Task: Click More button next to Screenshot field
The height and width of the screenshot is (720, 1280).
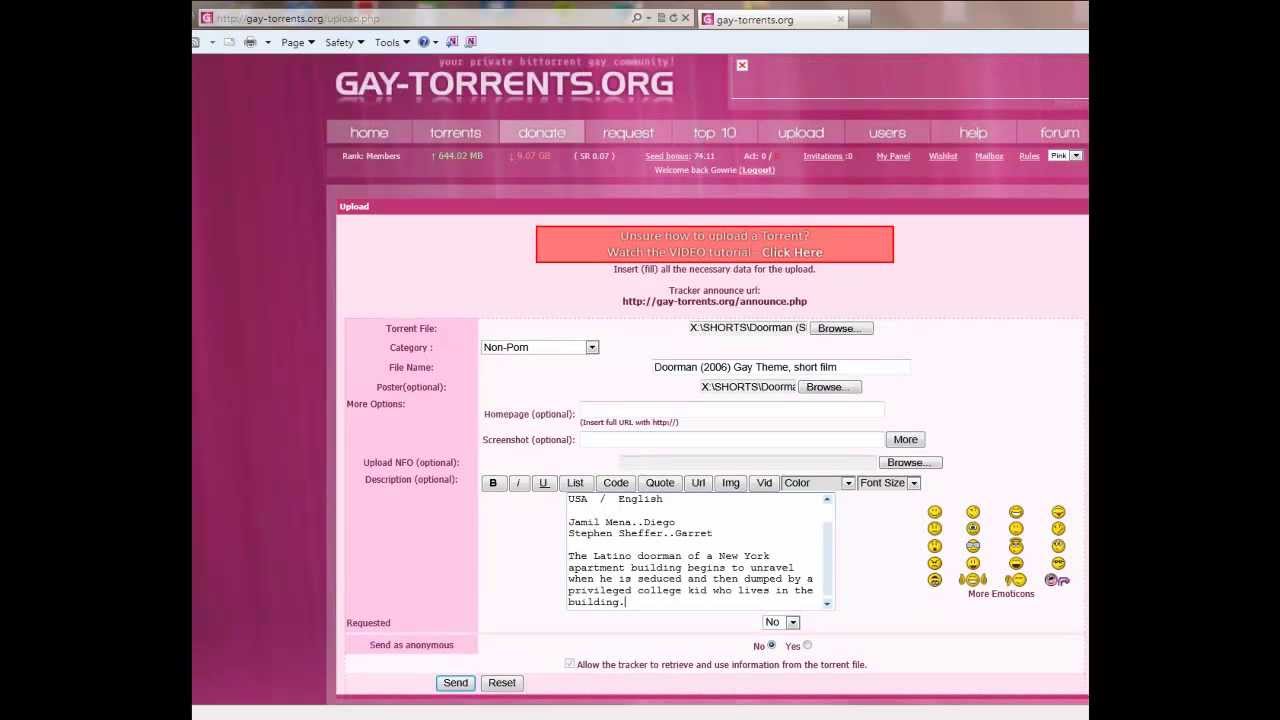Action: click(905, 440)
